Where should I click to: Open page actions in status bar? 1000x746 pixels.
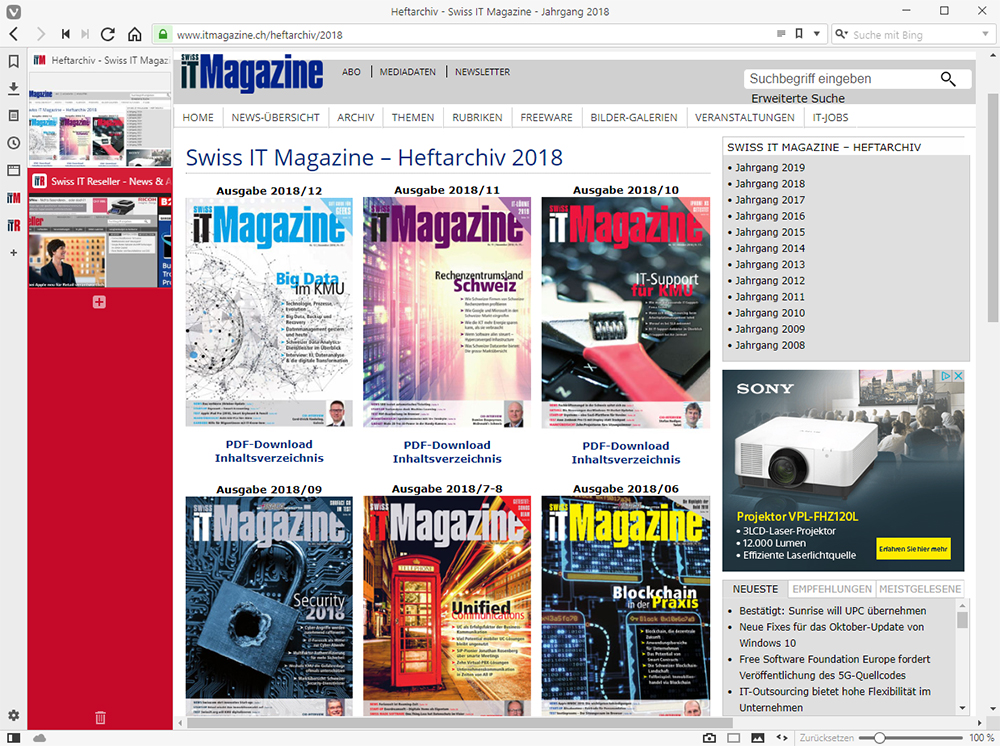(x=782, y=738)
